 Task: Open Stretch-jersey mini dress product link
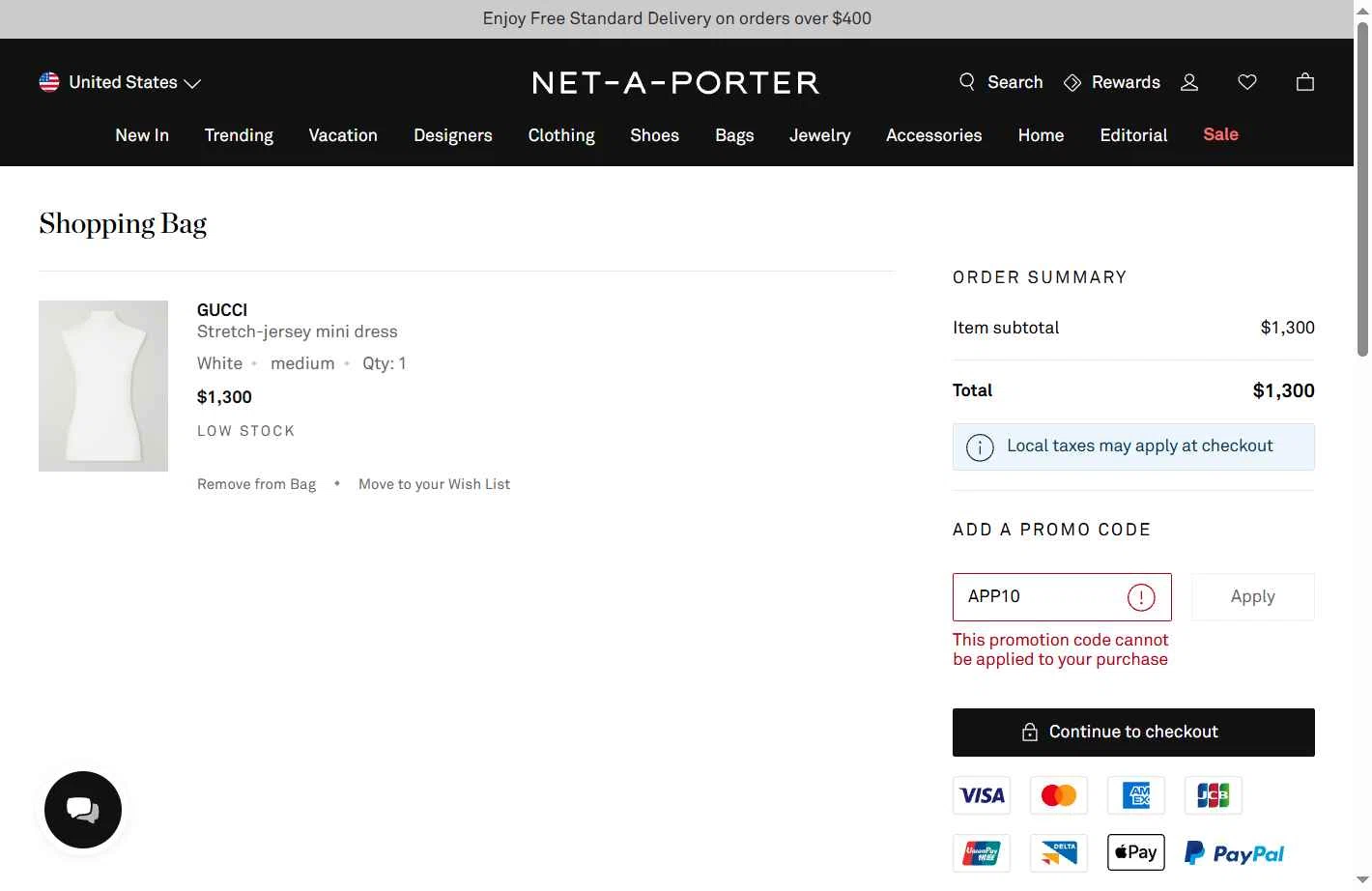tap(298, 331)
